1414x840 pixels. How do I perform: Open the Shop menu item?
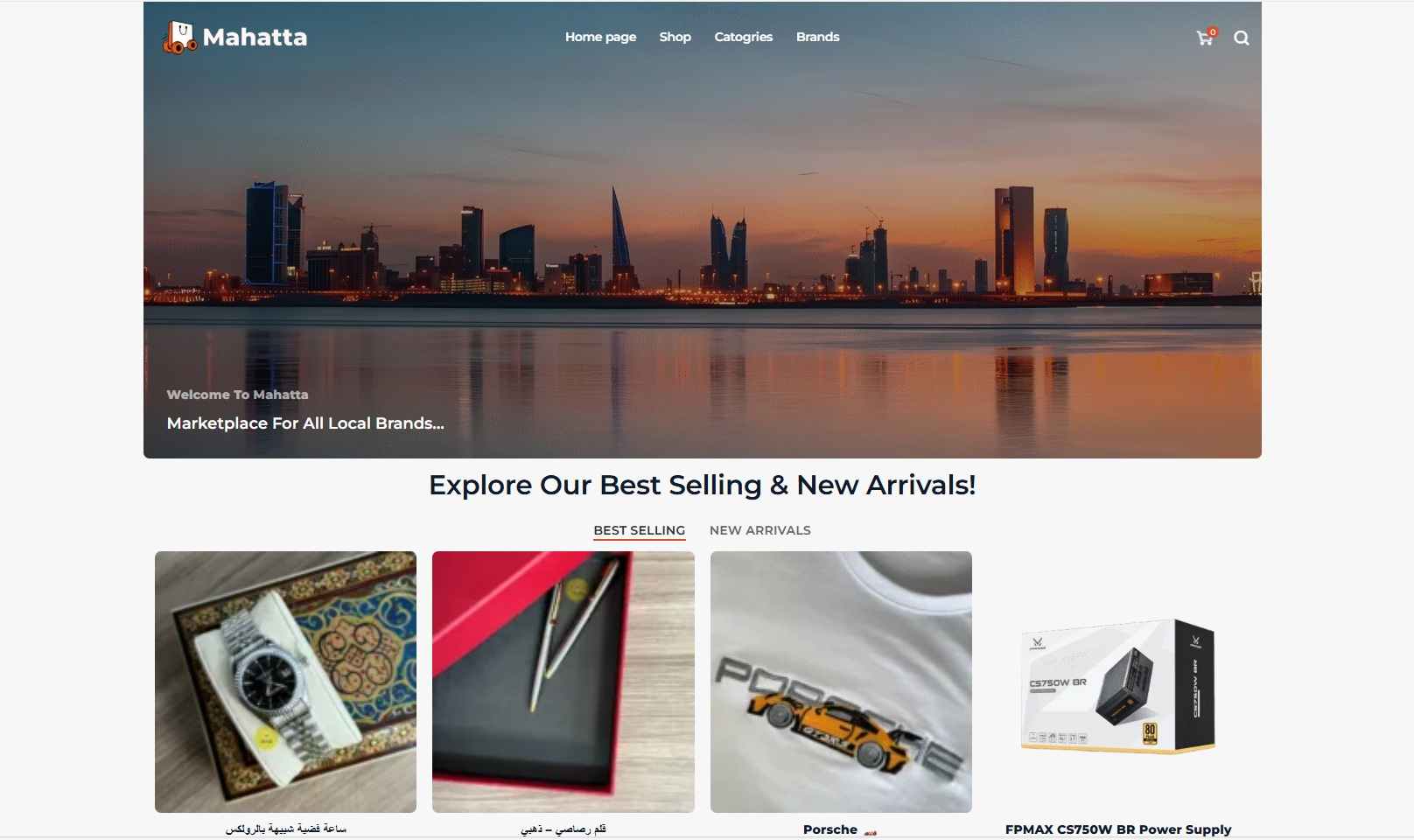tap(675, 37)
